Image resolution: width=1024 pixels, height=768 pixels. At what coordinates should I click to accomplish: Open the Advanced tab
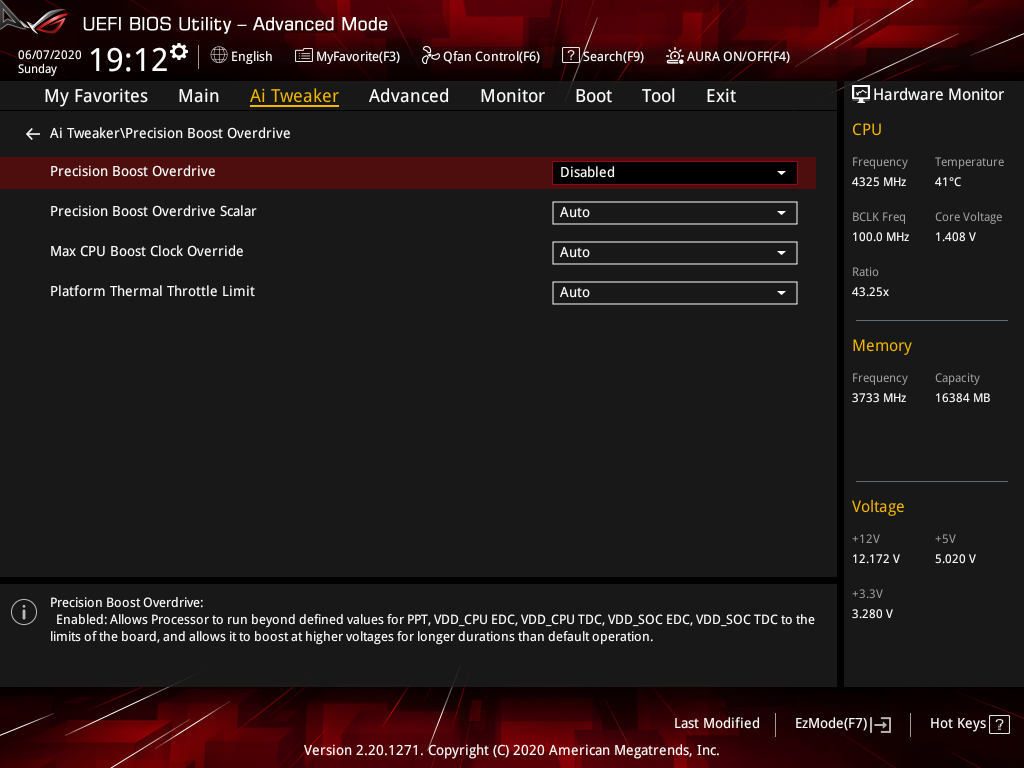coord(409,96)
